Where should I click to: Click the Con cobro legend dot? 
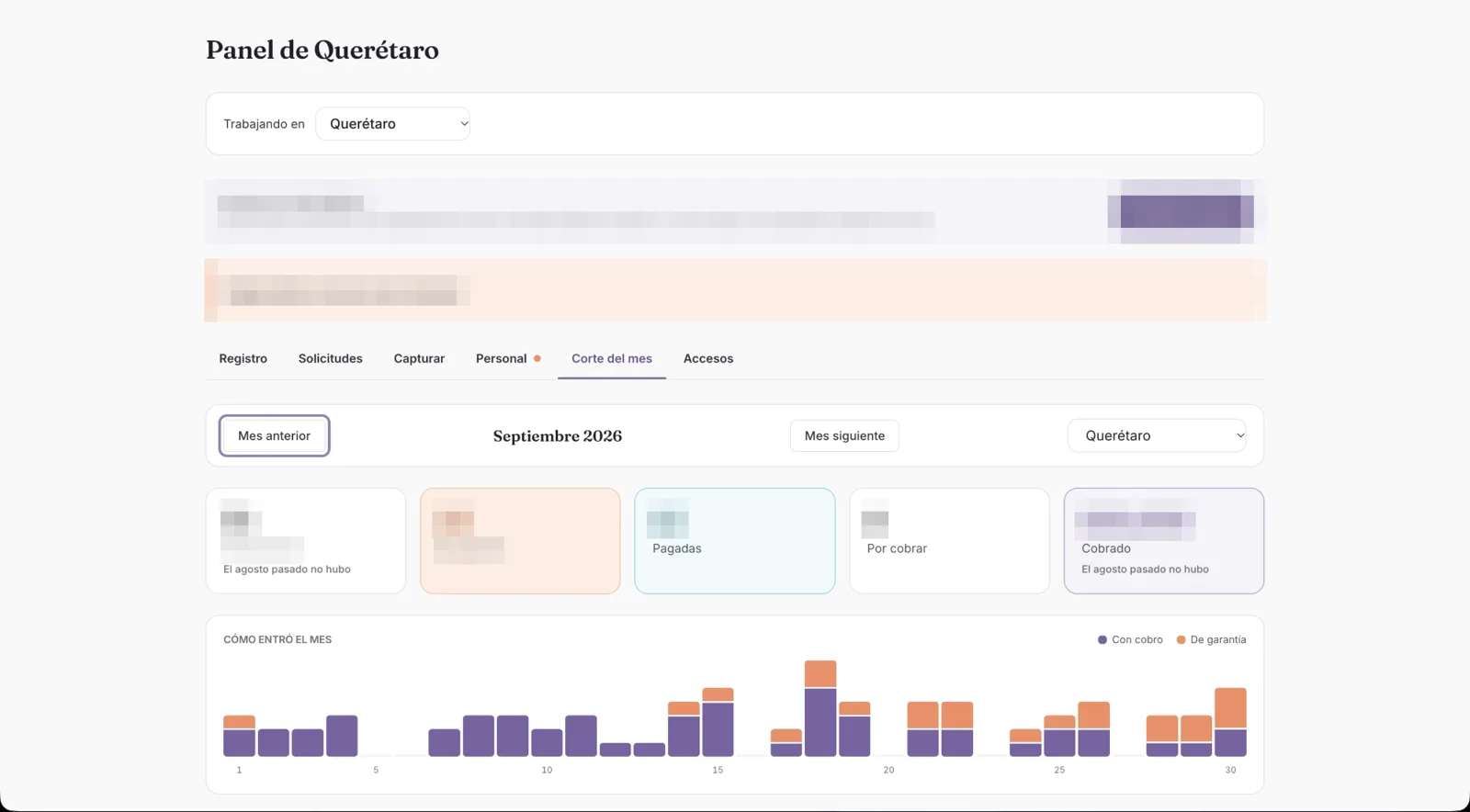pos(1102,639)
